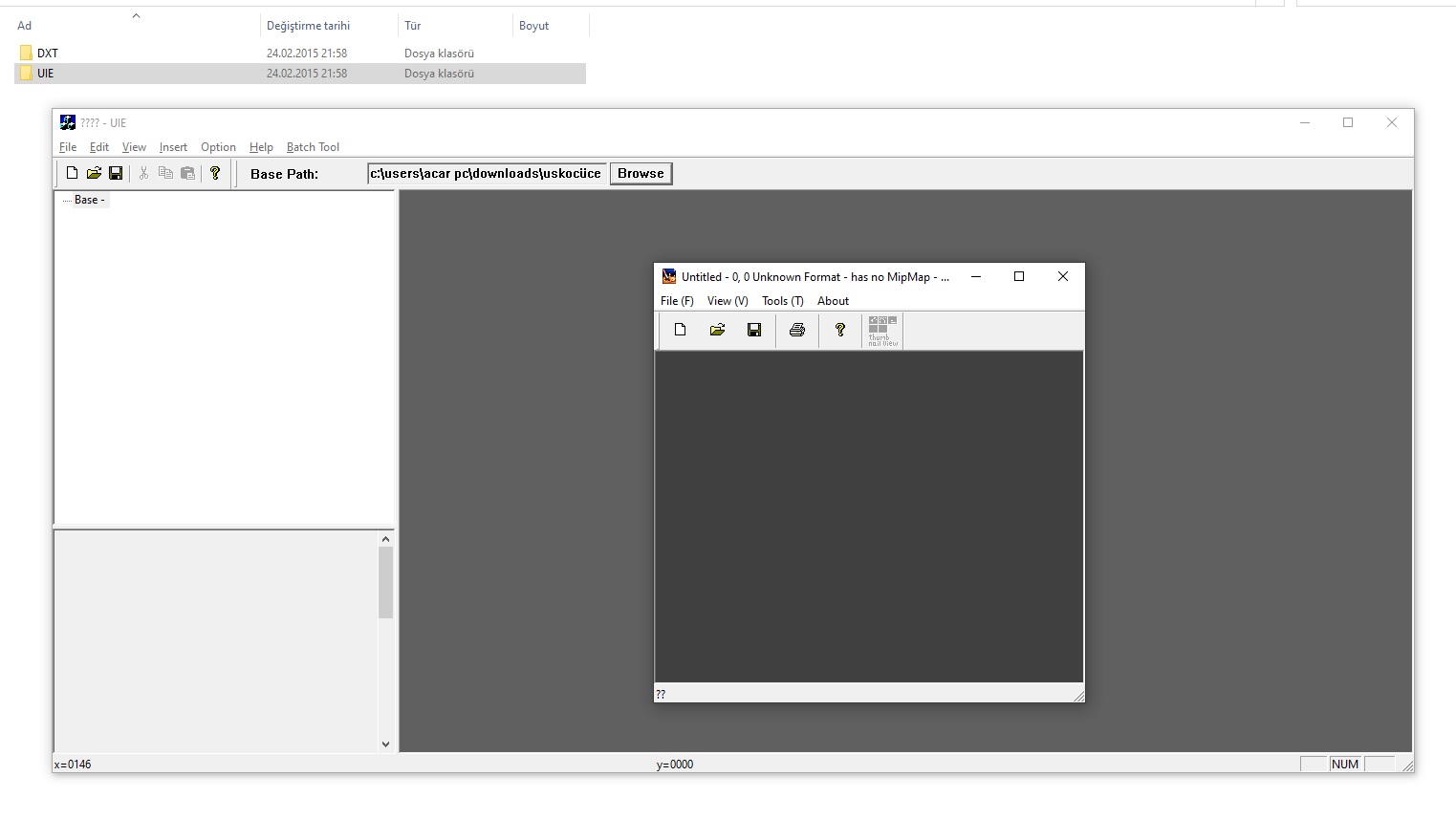Click the UIE folder icon in file list
Viewport: 1456px width, 819px height.
[26, 73]
